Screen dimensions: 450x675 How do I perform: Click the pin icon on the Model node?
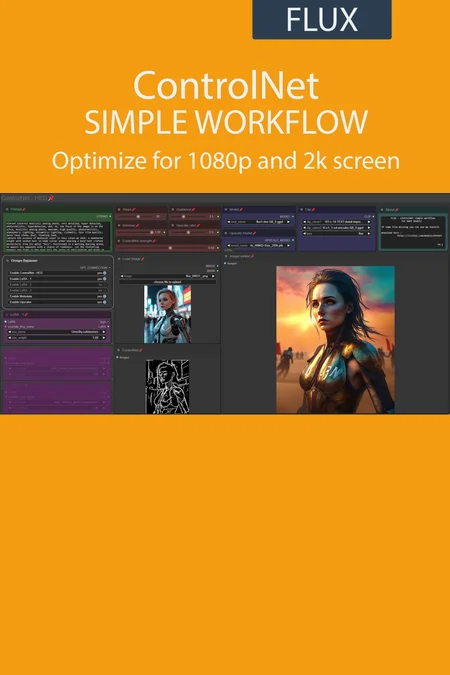click(241, 209)
